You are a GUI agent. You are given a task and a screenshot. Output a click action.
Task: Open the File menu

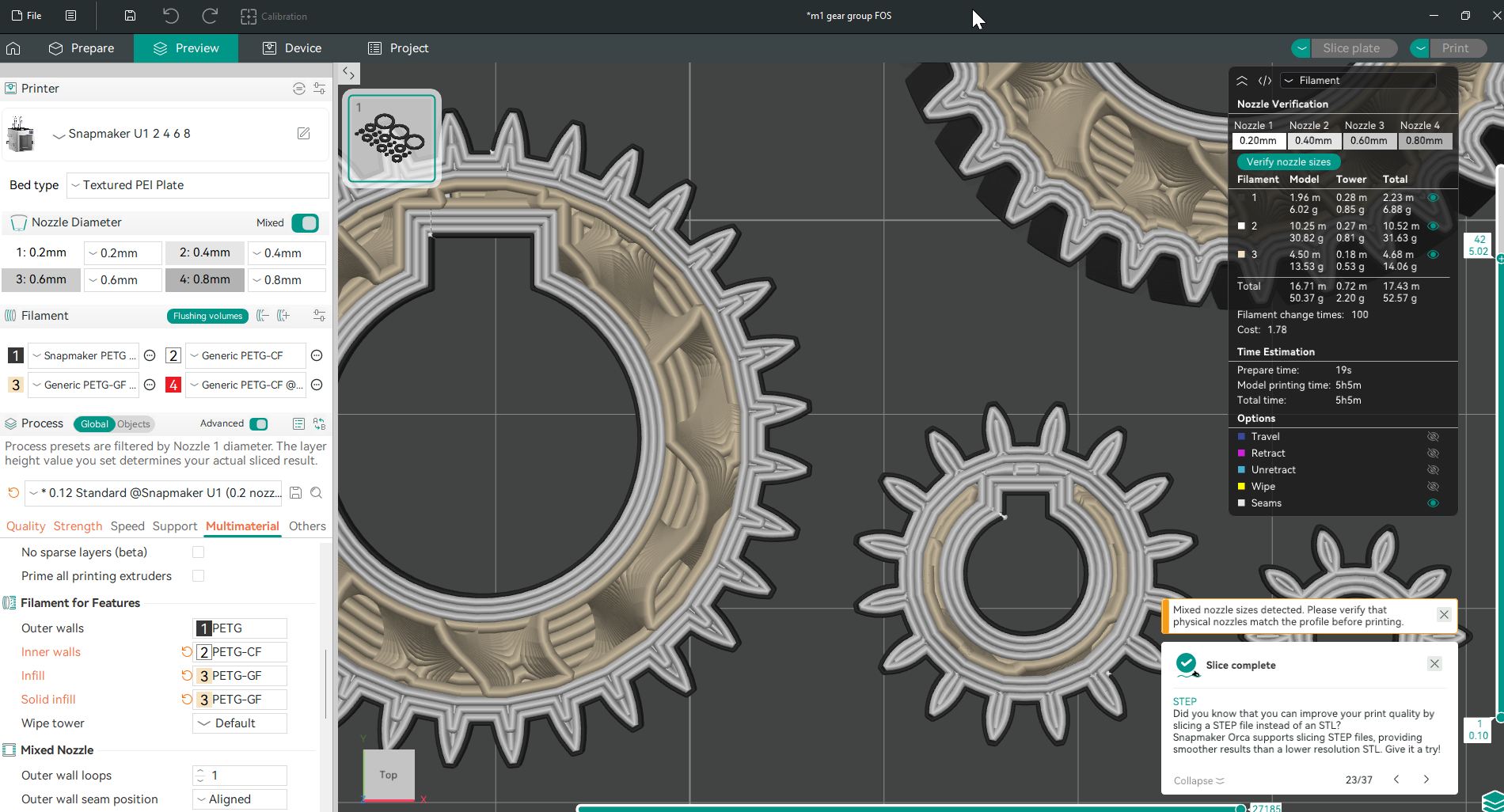[x=26, y=16]
